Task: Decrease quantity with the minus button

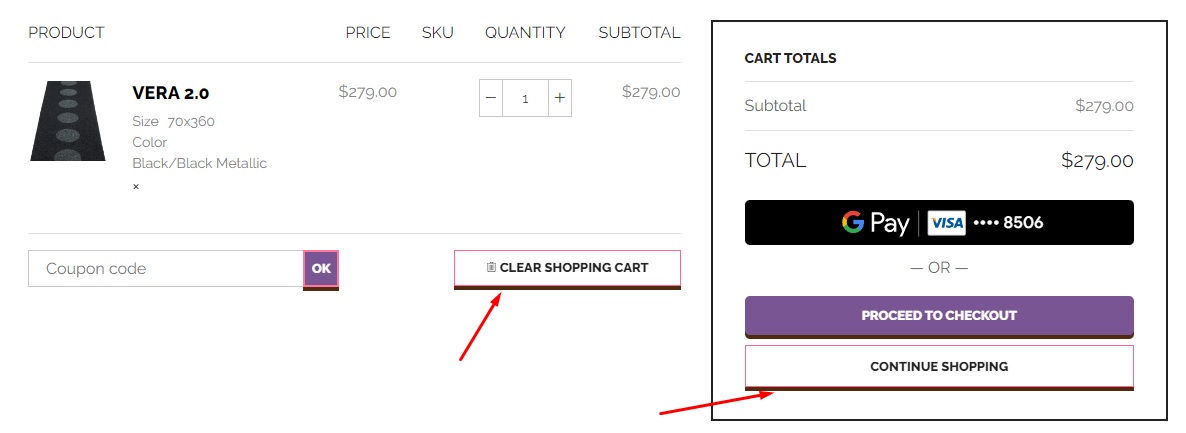Action: coord(491,98)
